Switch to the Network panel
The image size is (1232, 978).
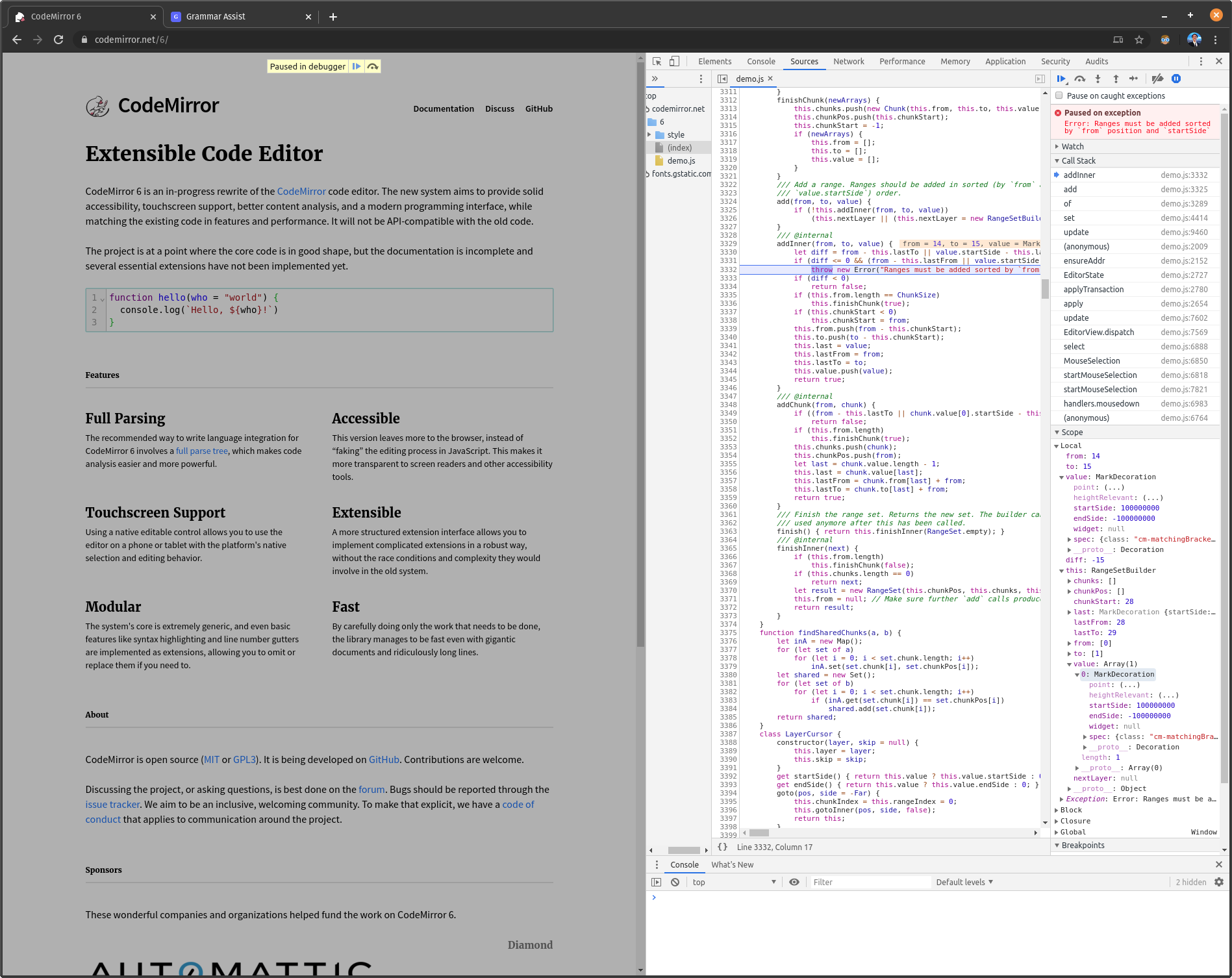click(848, 61)
